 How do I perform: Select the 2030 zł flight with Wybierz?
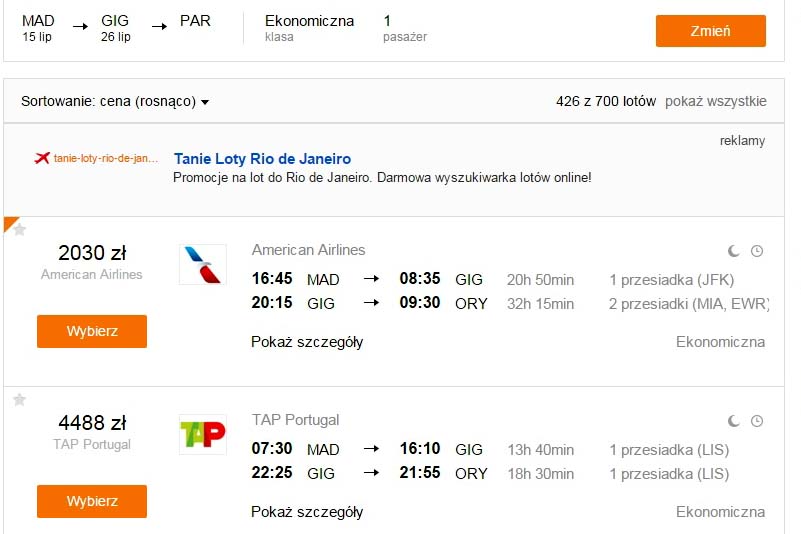(x=92, y=331)
